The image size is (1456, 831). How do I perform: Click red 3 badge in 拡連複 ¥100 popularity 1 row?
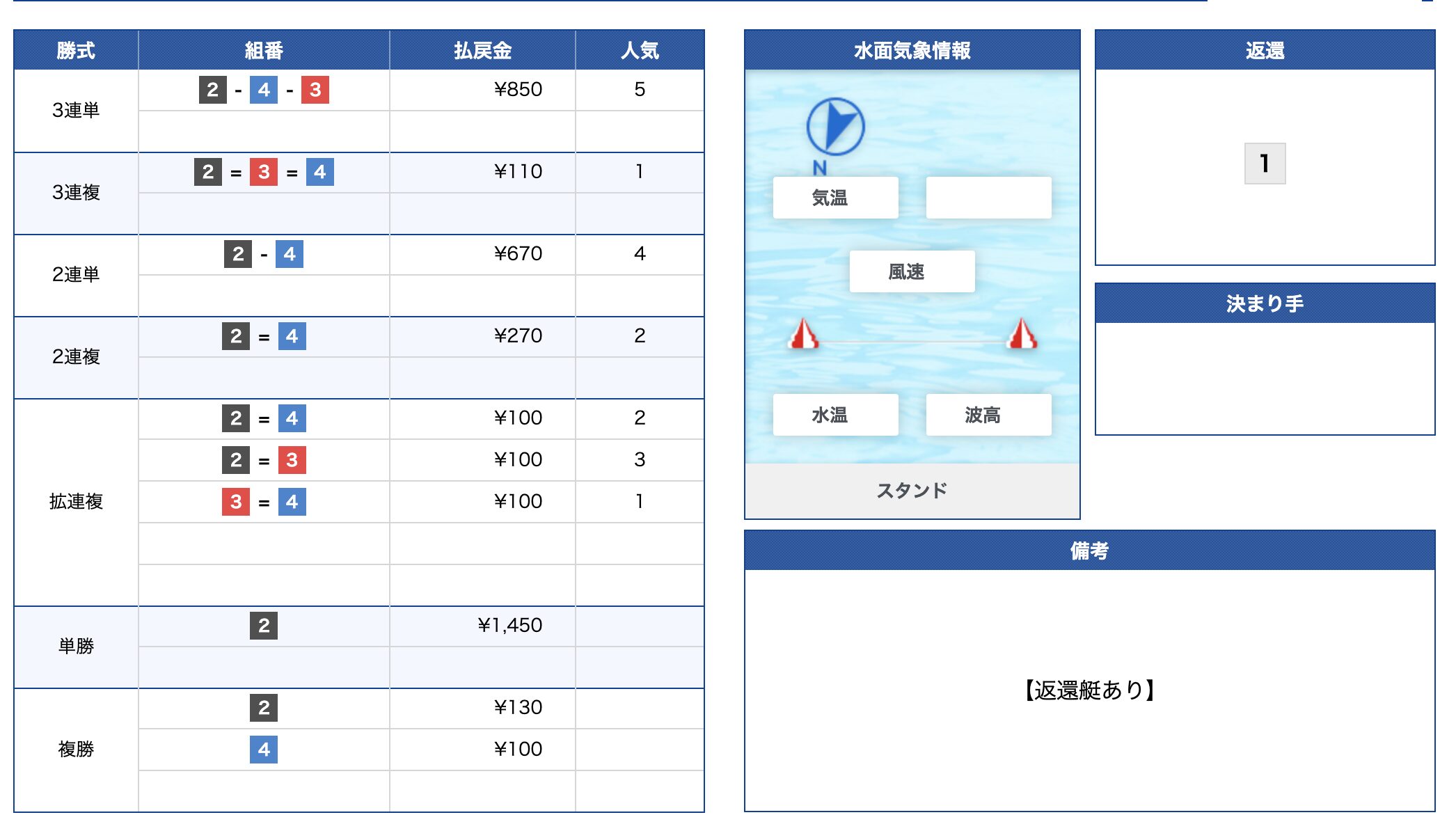[236, 502]
